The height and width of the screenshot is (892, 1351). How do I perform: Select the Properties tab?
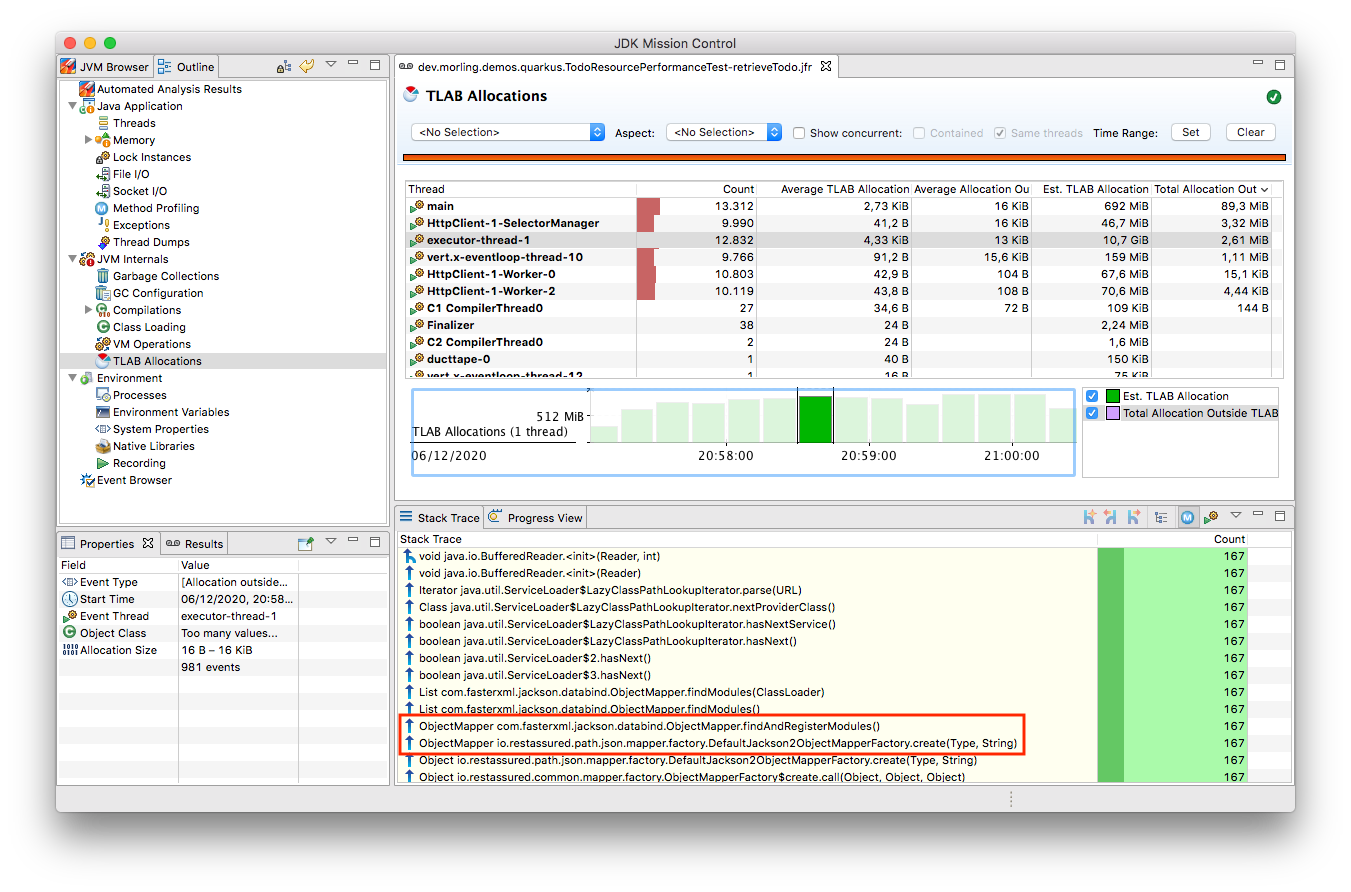[108, 544]
